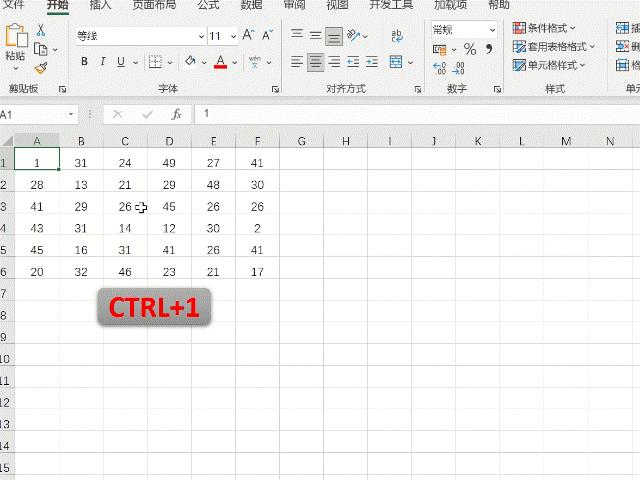Screen dimensions: 640x480
Task: Switch to the 数据 tab
Action: [251, 5]
